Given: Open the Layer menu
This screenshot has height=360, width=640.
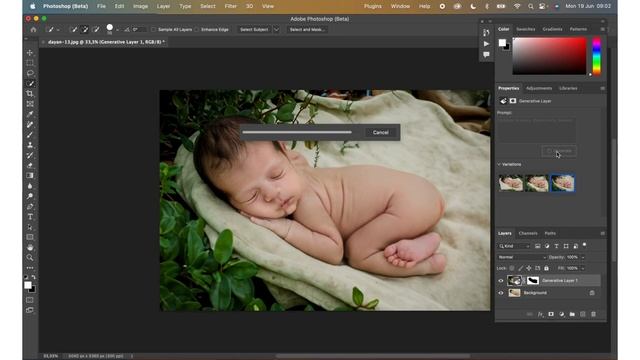Looking at the screenshot, I should click(x=164, y=6).
